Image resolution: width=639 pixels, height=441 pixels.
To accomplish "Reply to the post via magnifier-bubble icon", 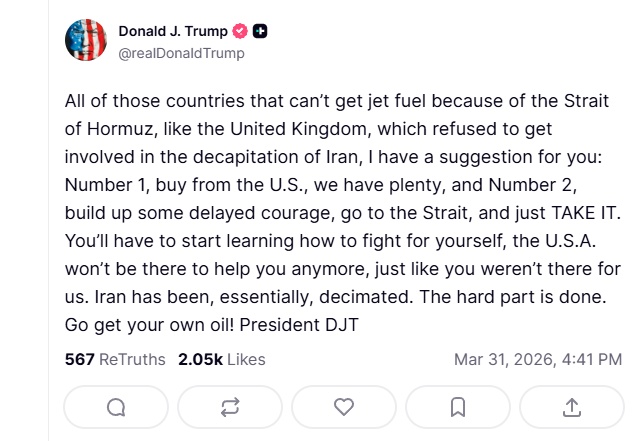I will [116, 407].
